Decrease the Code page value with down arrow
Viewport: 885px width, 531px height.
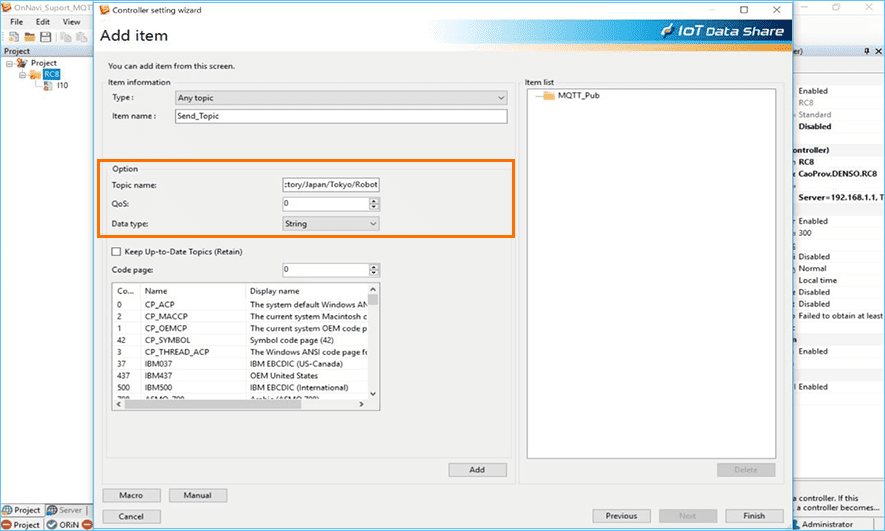374,273
